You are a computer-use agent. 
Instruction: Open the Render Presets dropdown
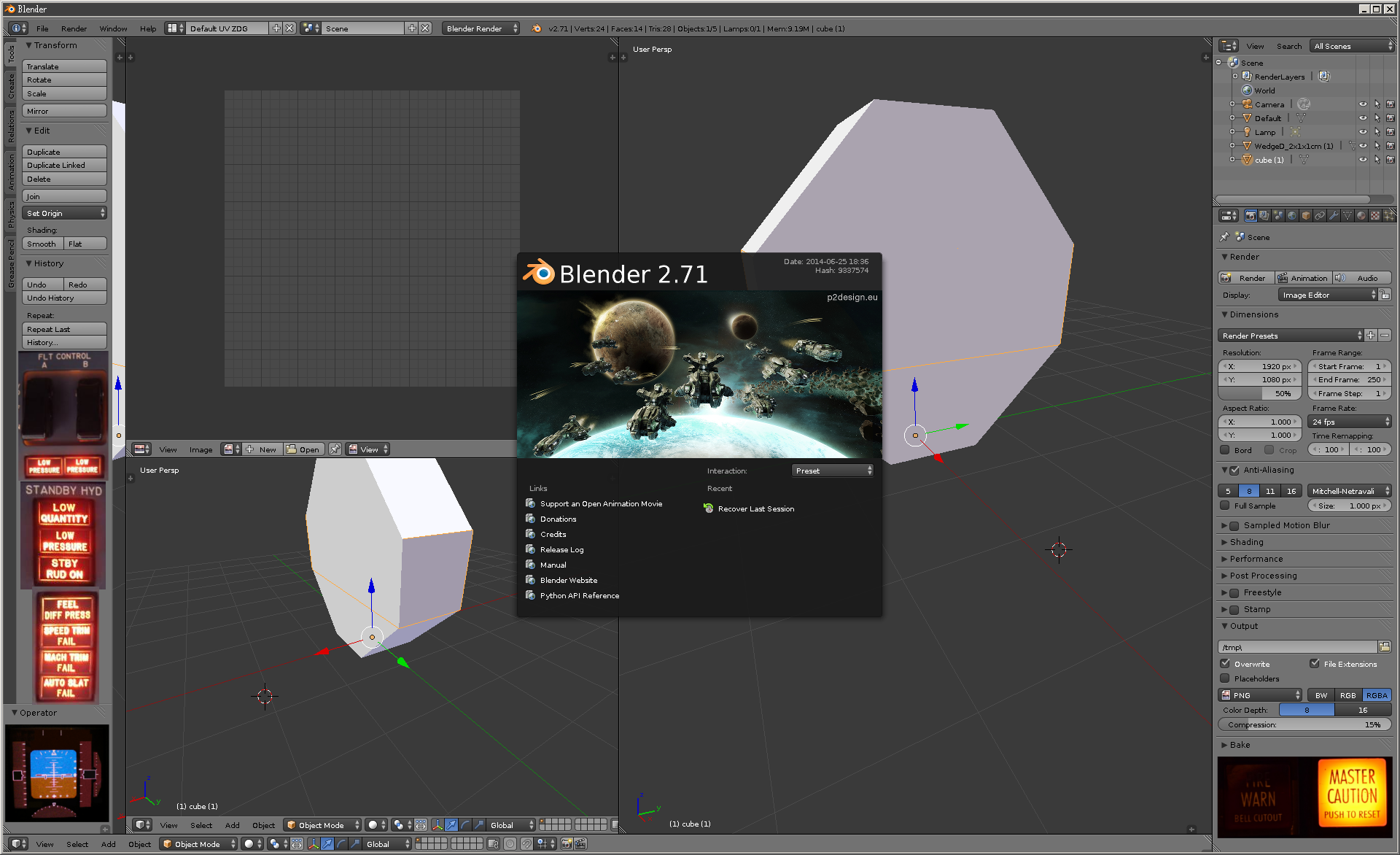1289,336
